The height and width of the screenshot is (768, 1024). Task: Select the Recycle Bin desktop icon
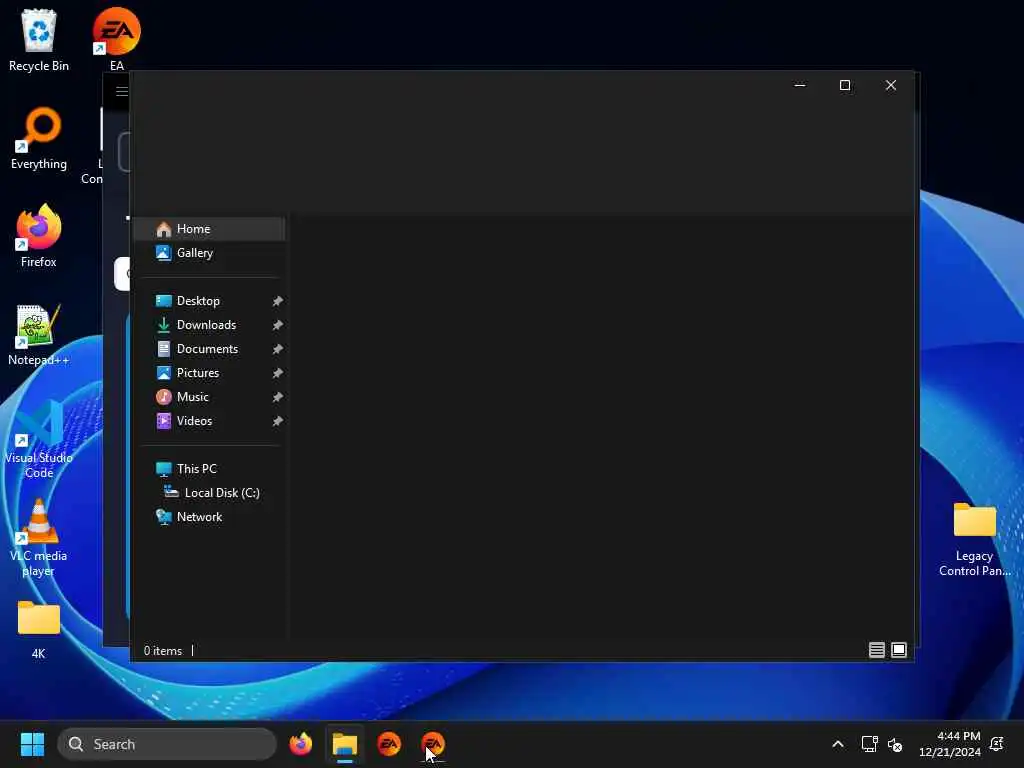pyautogui.click(x=39, y=40)
